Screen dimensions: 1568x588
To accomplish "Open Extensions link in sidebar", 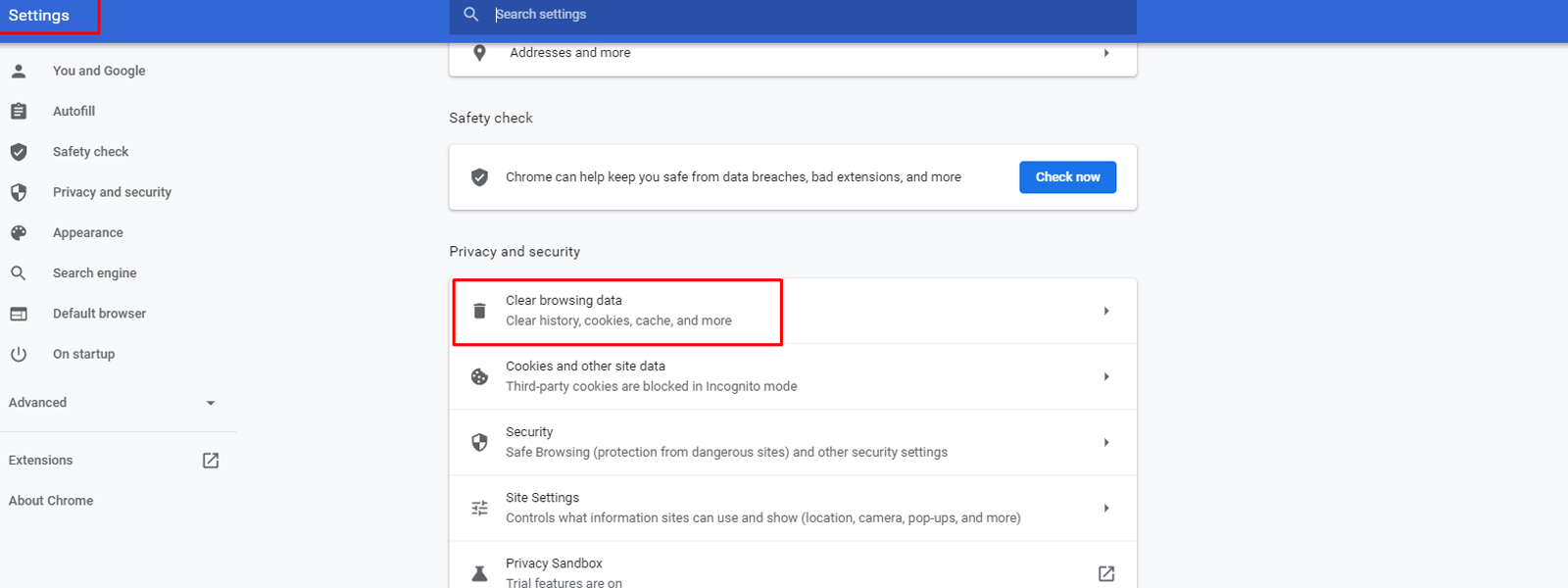I will pyautogui.click(x=40, y=461).
